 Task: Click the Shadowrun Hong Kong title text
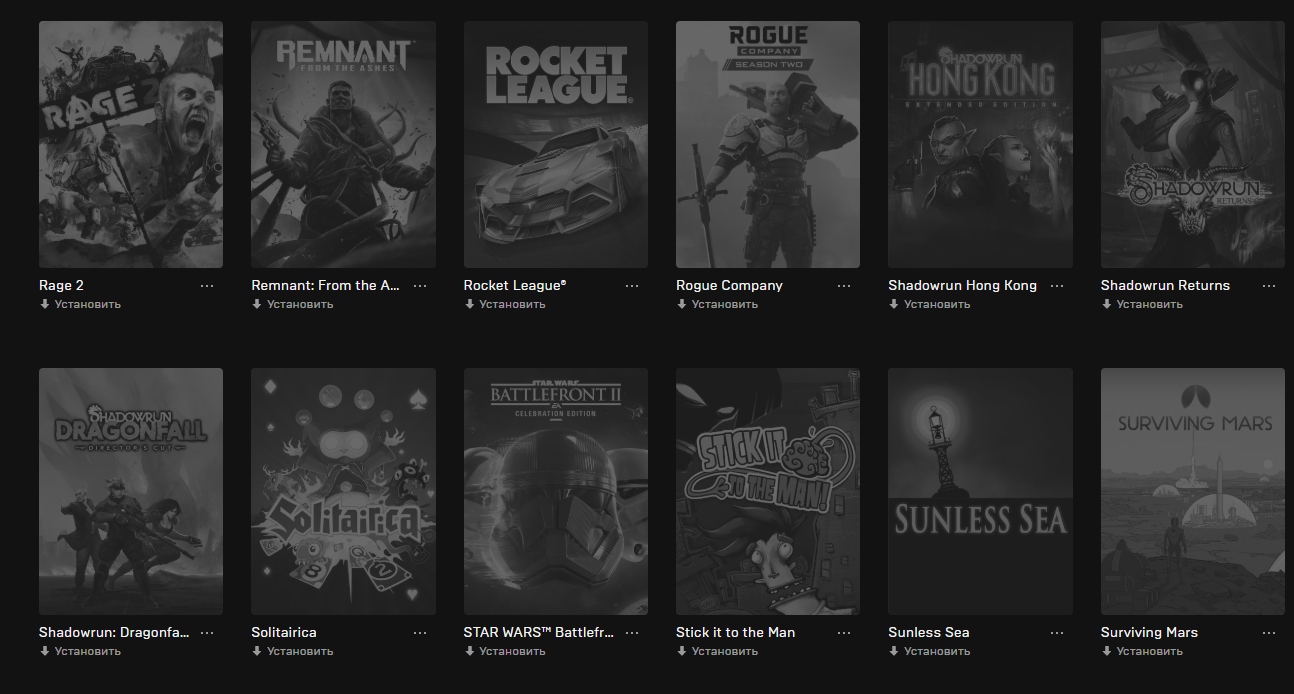click(962, 285)
